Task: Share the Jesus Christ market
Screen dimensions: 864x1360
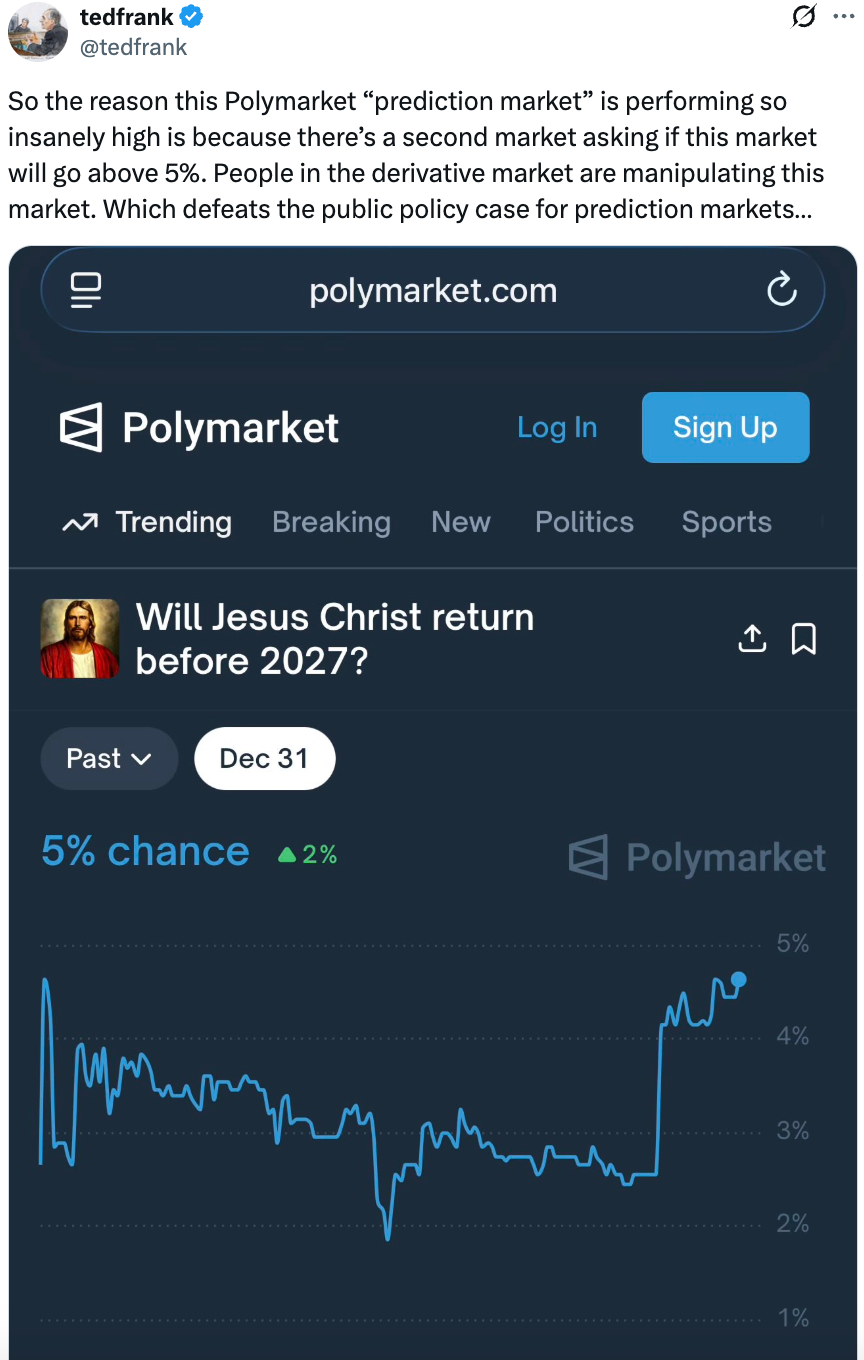Action: coord(752,638)
